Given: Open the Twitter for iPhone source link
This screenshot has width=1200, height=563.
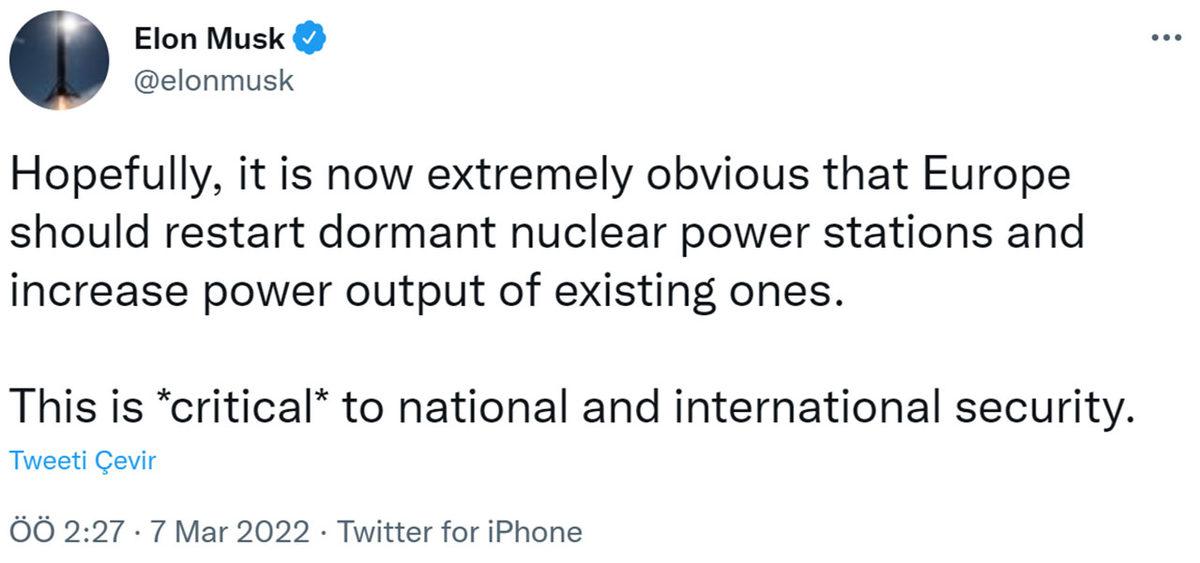Looking at the screenshot, I should 460,531.
